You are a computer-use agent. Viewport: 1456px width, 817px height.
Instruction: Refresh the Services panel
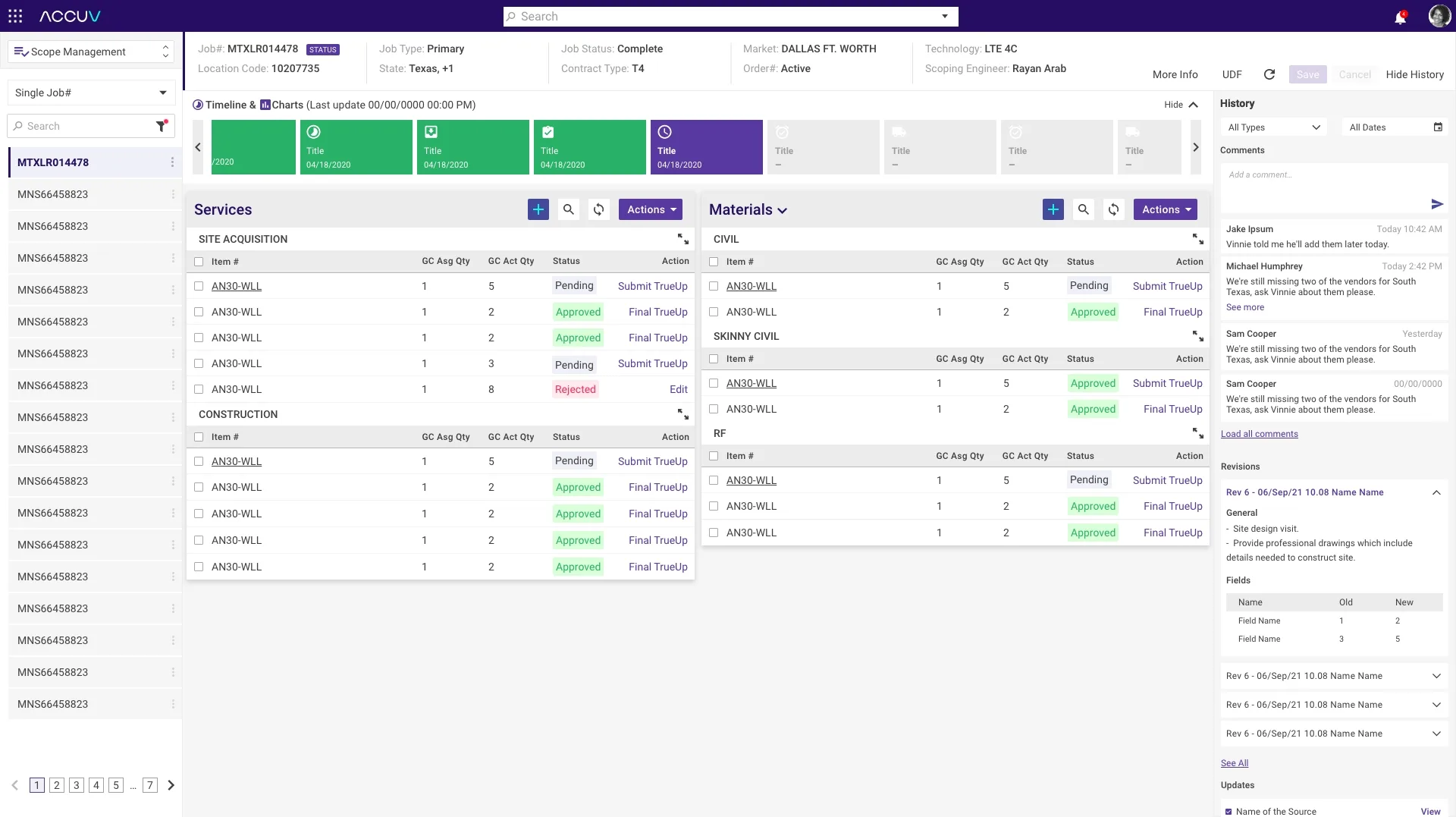tap(599, 209)
